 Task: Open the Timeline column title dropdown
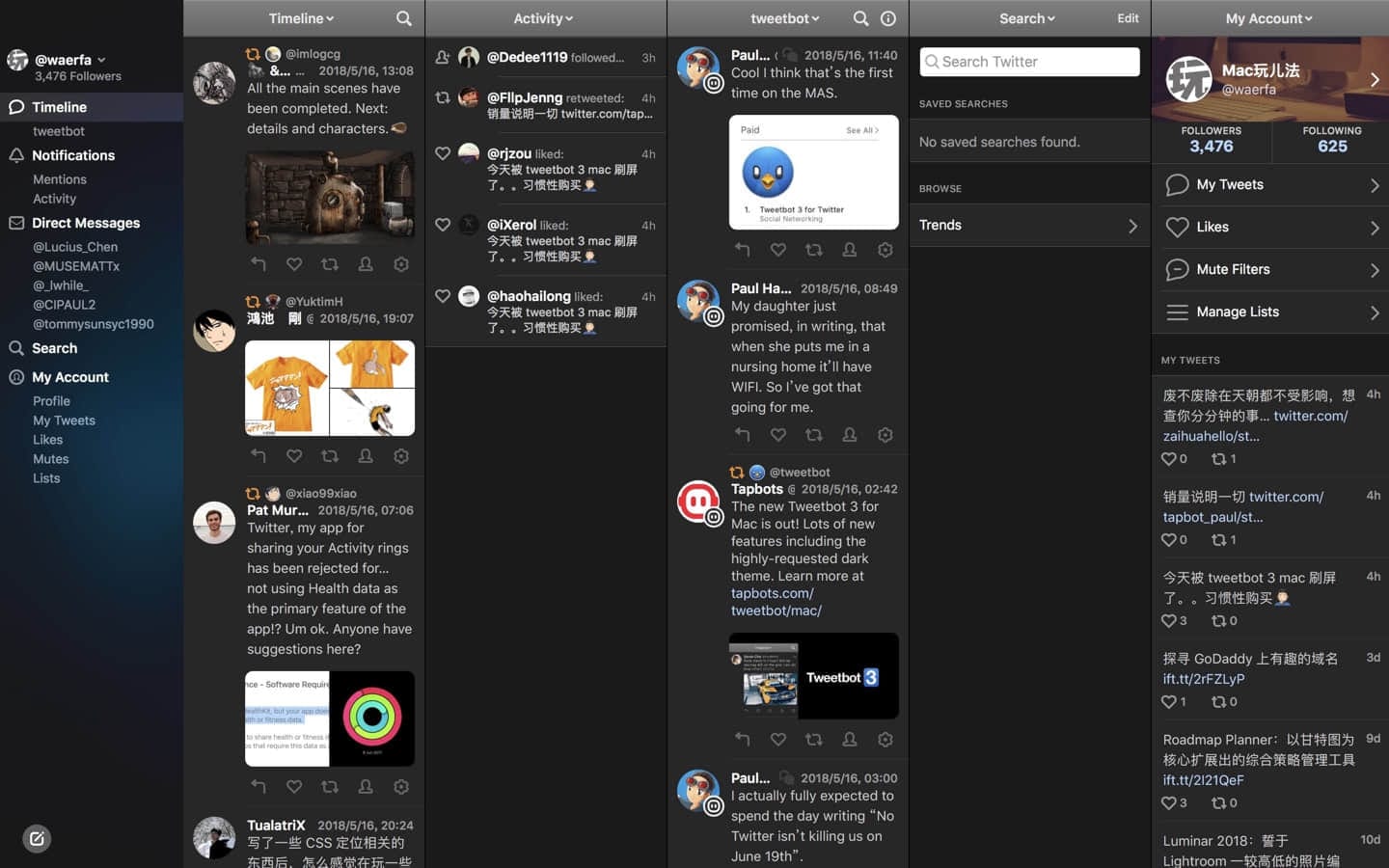pyautogui.click(x=302, y=18)
